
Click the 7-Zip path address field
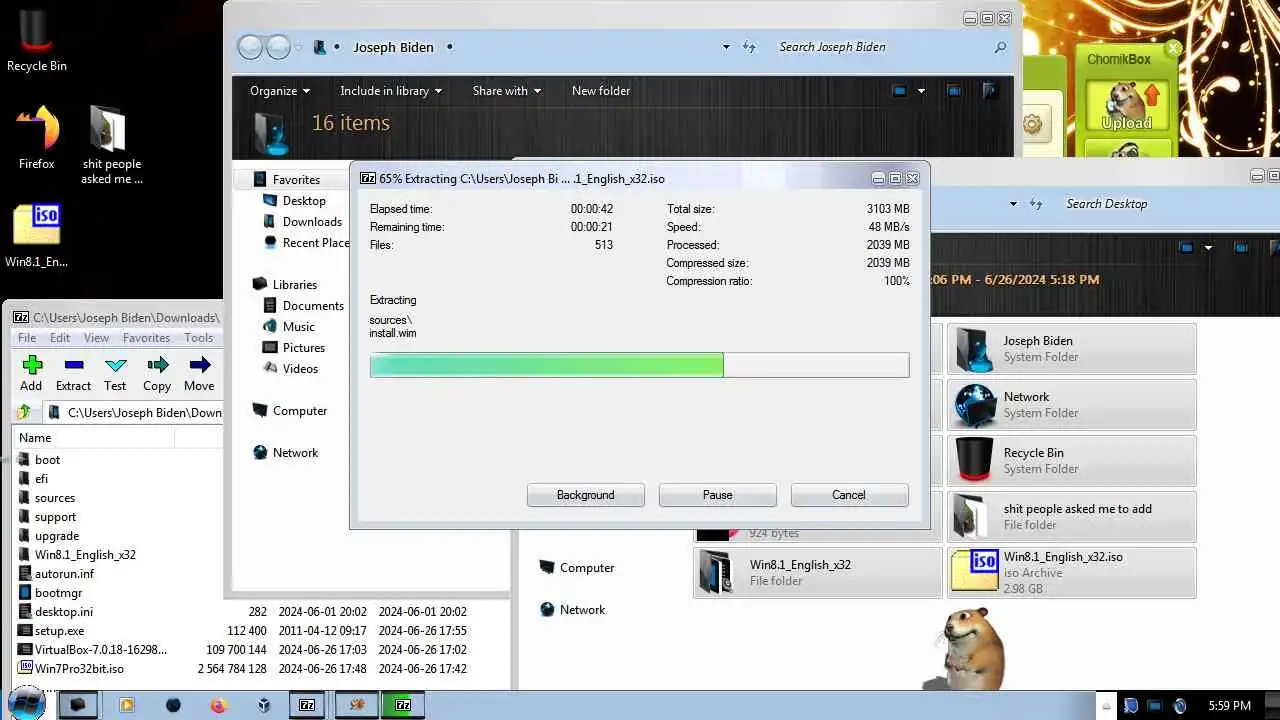[x=132, y=412]
